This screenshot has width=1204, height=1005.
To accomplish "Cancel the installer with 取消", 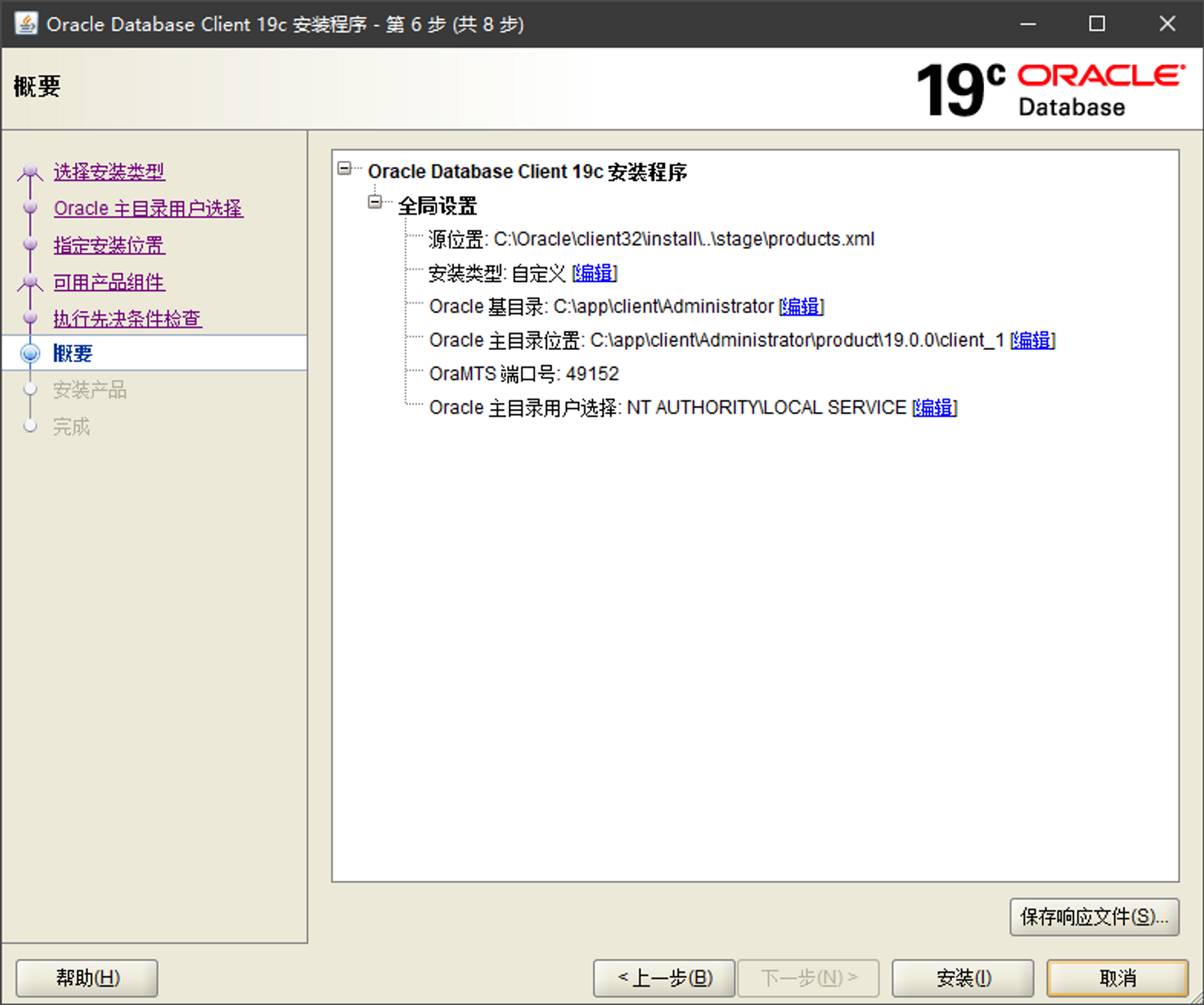I will [1117, 978].
